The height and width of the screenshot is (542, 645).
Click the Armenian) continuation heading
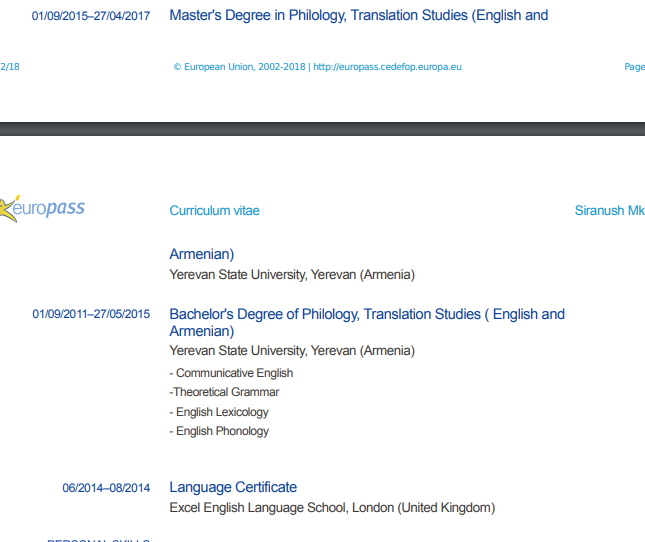pyautogui.click(x=202, y=254)
